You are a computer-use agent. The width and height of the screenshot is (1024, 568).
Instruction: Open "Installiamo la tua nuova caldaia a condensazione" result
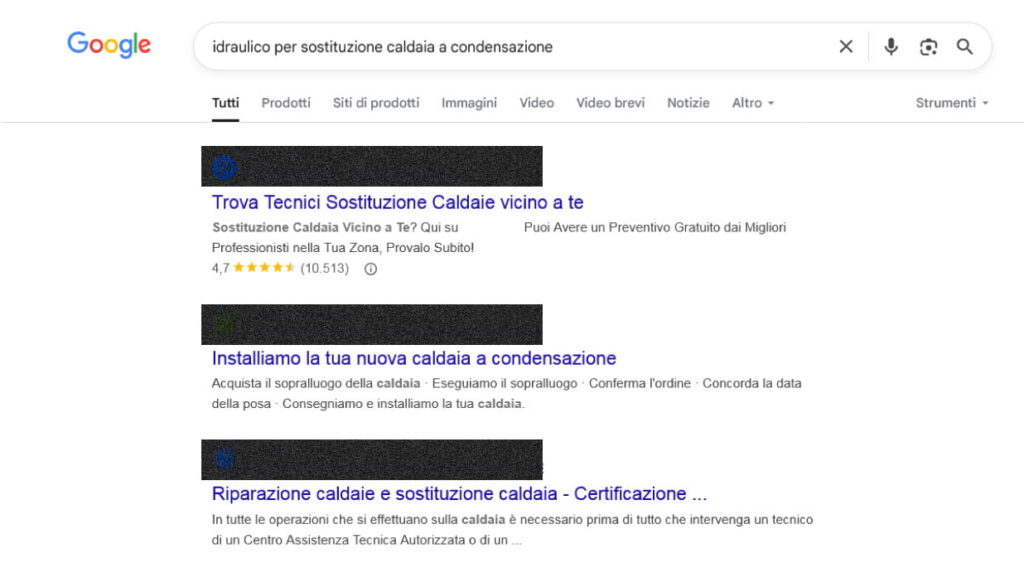tap(413, 358)
